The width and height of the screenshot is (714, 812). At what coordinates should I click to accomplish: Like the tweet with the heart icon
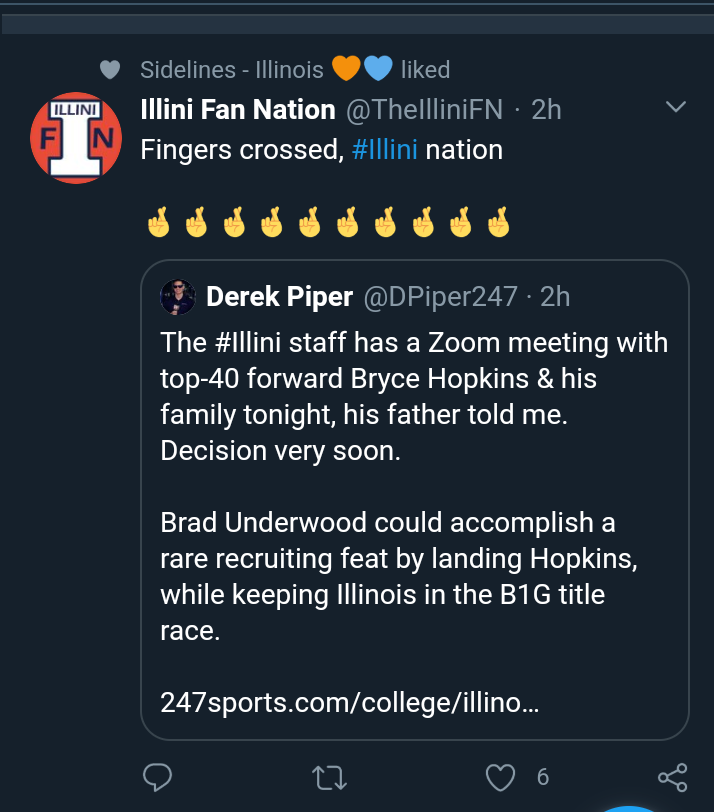(x=499, y=777)
